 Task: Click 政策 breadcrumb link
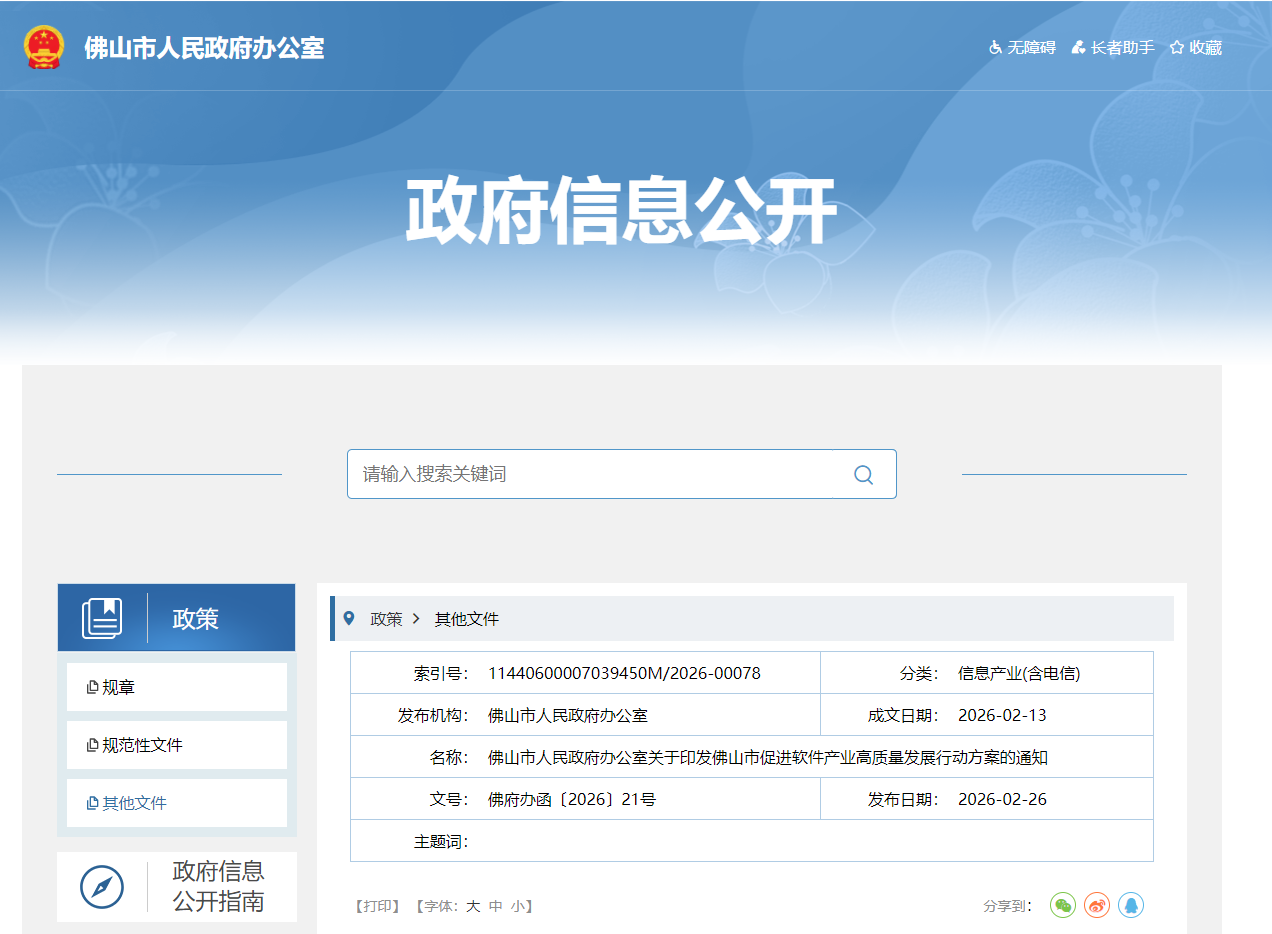[386, 619]
